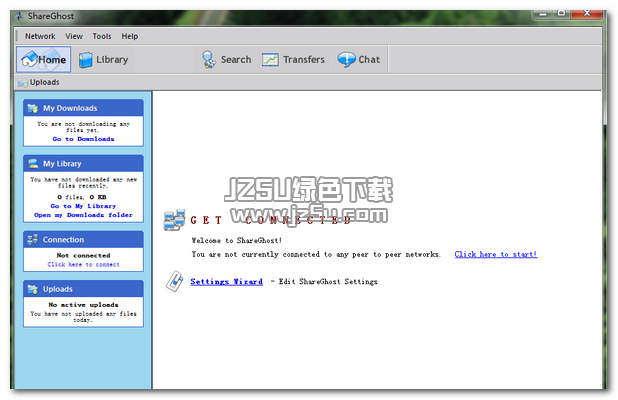Click the Chat speech bubble icon
This screenshot has width=618, height=400.
346,60
